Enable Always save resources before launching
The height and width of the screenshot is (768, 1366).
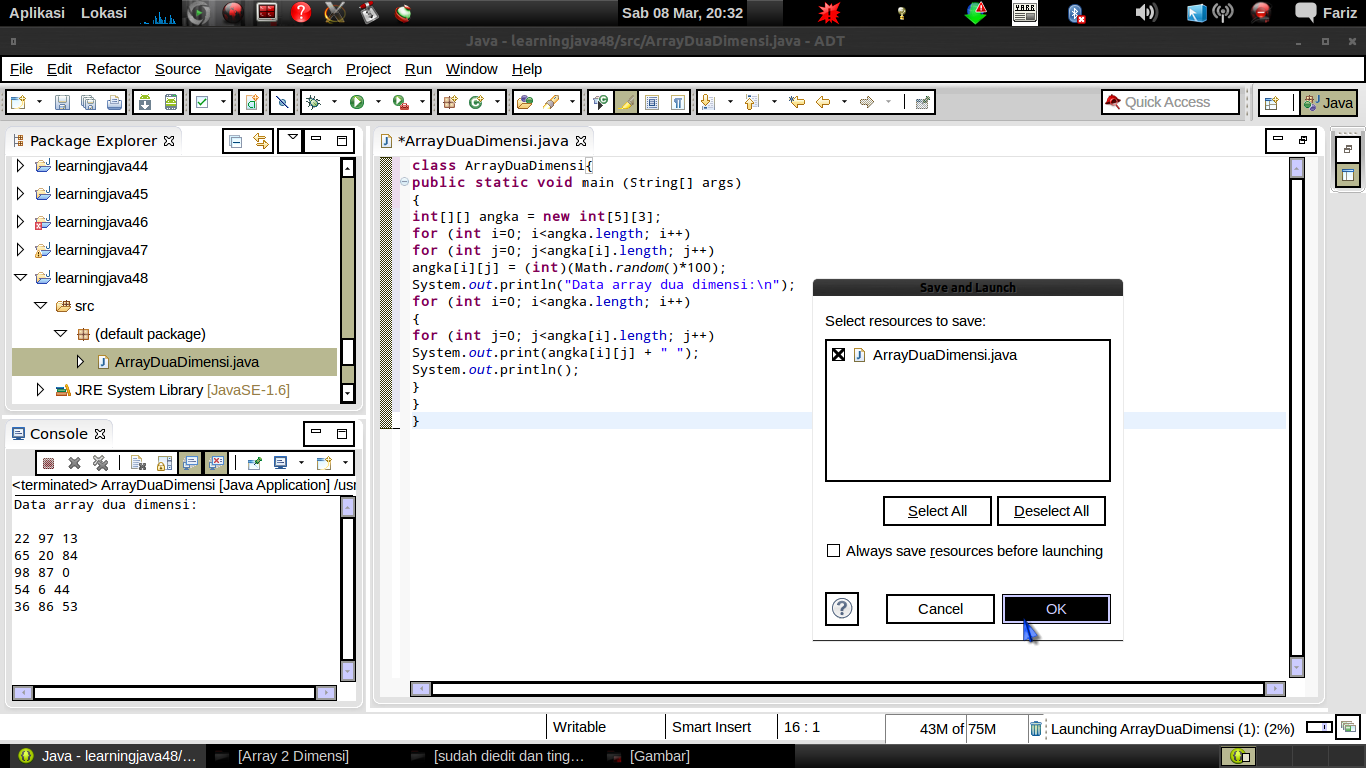833,550
